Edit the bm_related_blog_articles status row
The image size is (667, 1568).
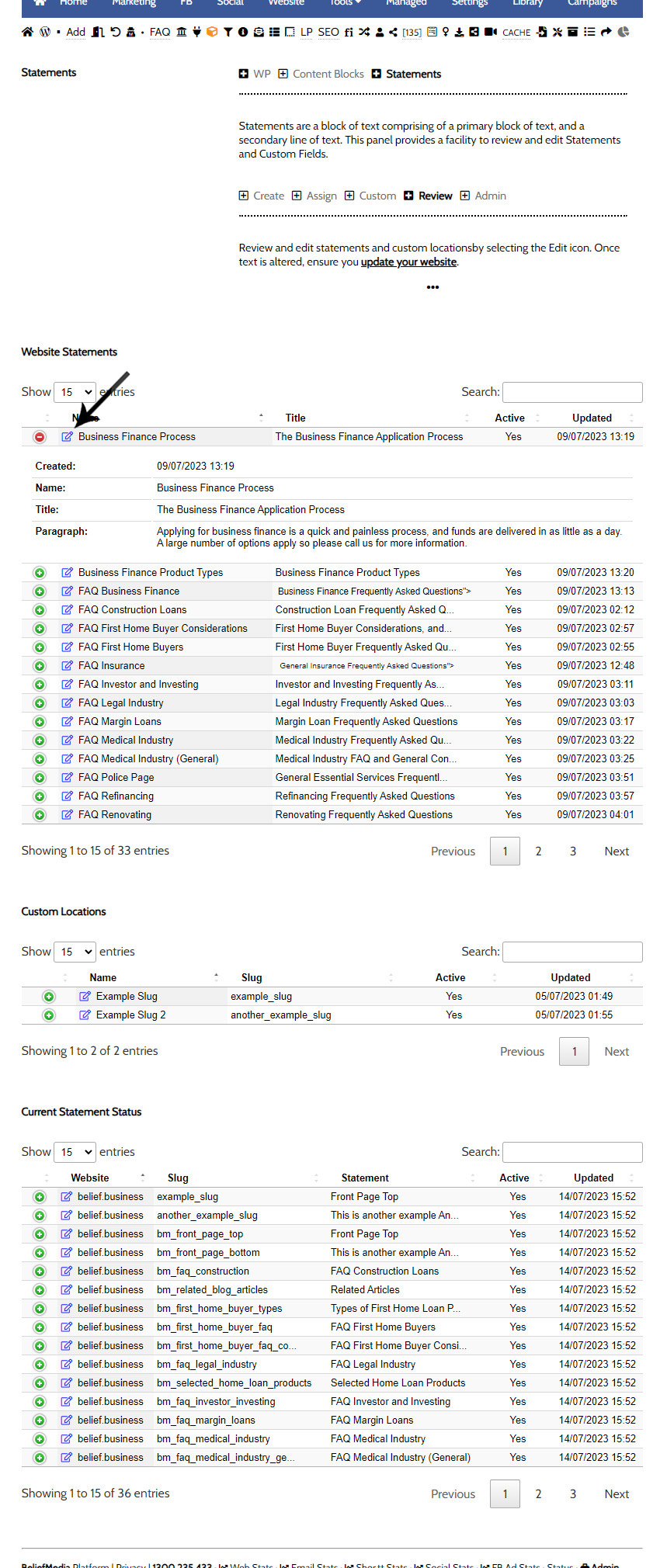coord(67,1289)
